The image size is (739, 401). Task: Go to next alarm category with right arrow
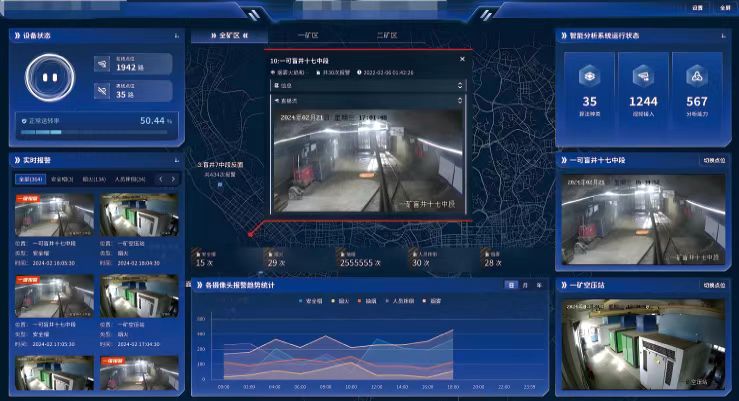(173, 179)
